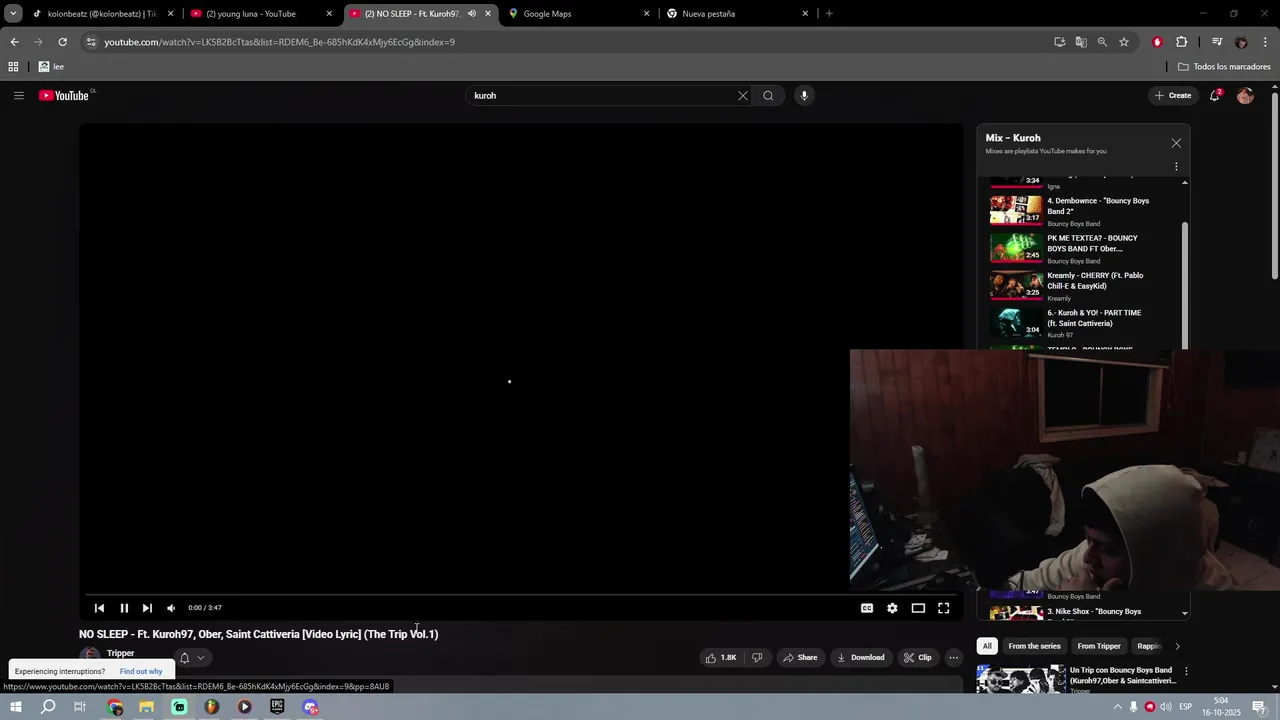1280x720 pixels.
Task: Dislike the NO SLEEP video
Action: click(x=757, y=657)
